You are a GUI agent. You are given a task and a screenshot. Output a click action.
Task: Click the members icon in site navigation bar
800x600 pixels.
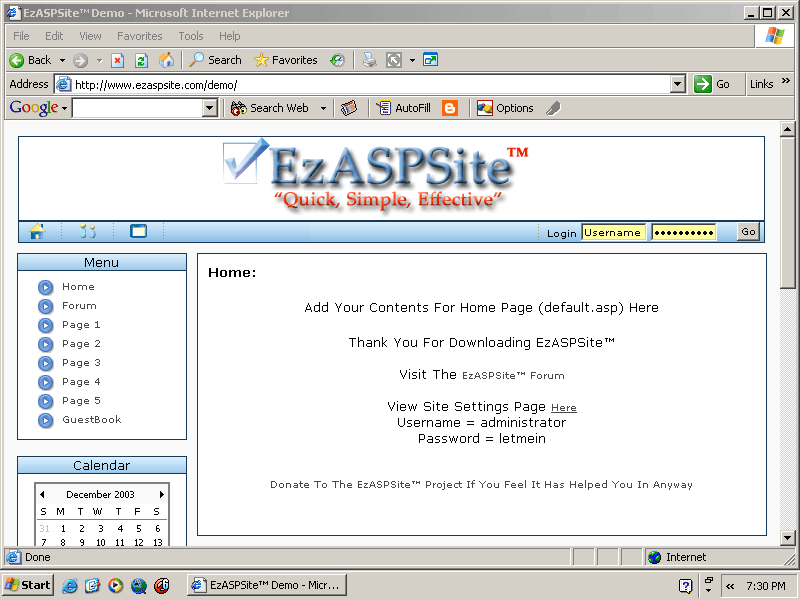click(88, 231)
